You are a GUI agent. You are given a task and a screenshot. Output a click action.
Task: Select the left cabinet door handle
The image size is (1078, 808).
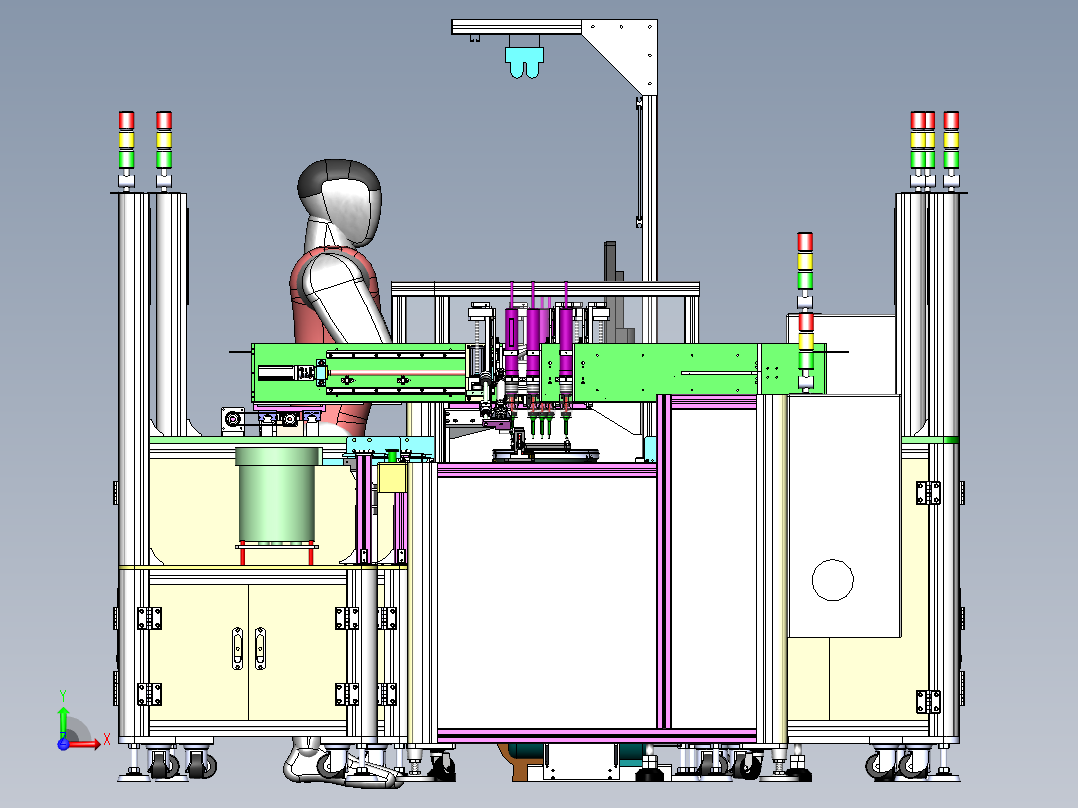tap(237, 648)
